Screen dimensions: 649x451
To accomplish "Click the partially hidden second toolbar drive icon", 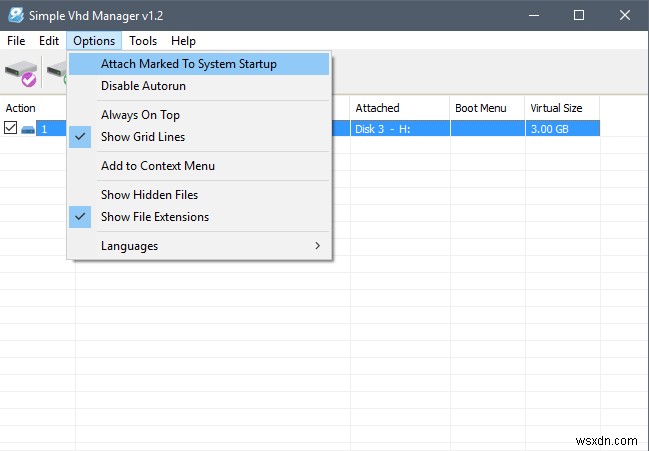I will pos(56,73).
